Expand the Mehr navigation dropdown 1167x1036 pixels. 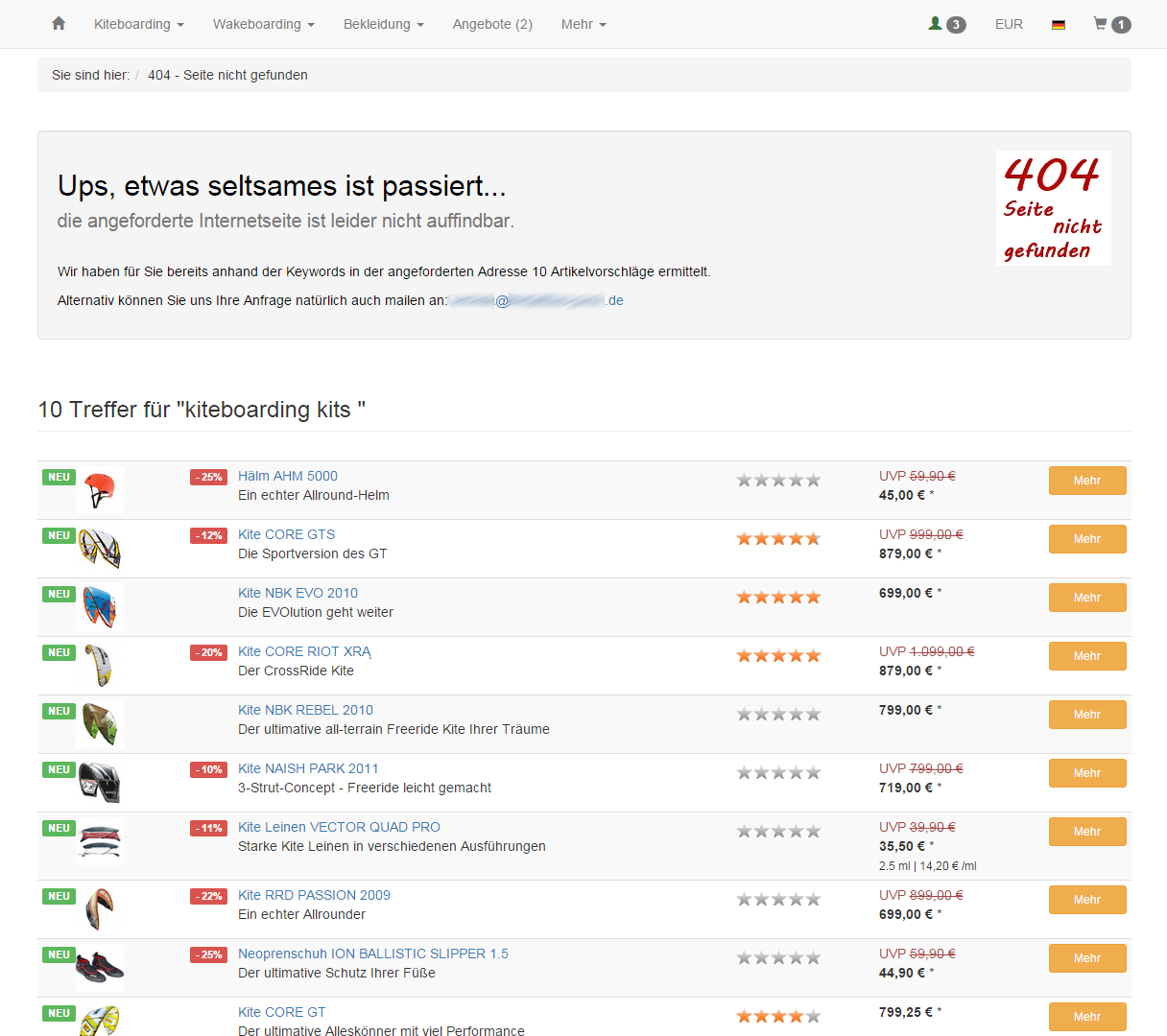[583, 24]
